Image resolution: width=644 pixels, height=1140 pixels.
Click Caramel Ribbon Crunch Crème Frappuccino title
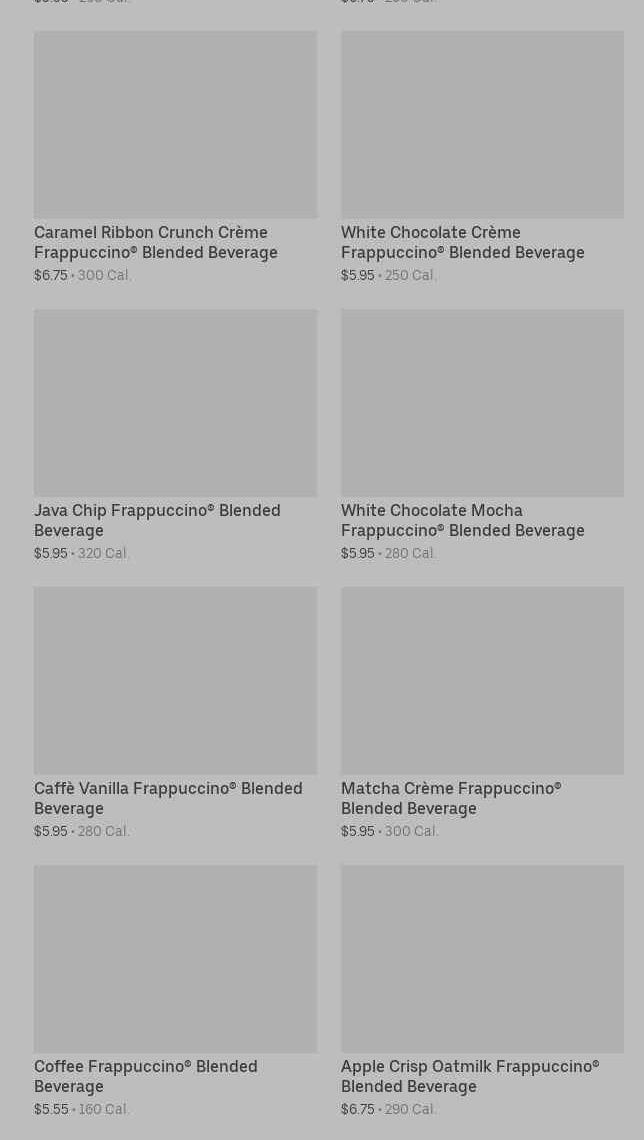tap(156, 242)
